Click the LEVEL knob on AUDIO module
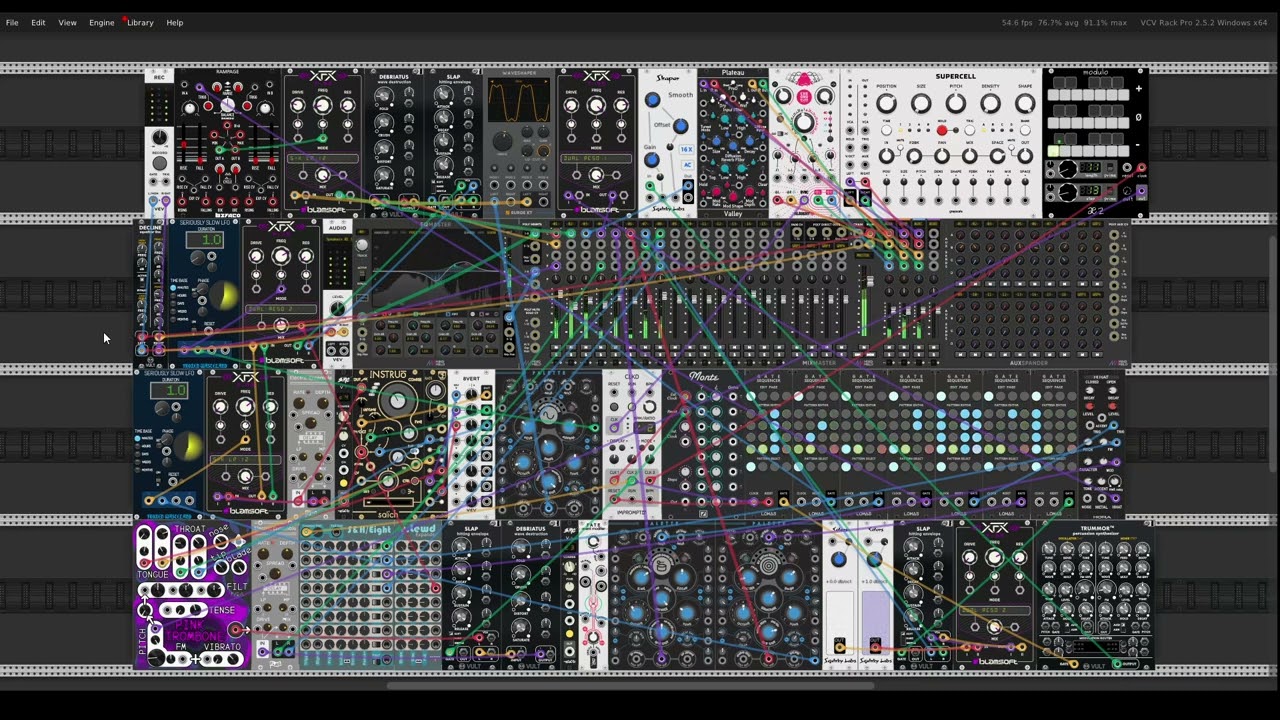The height and width of the screenshot is (720, 1280). [x=337, y=309]
